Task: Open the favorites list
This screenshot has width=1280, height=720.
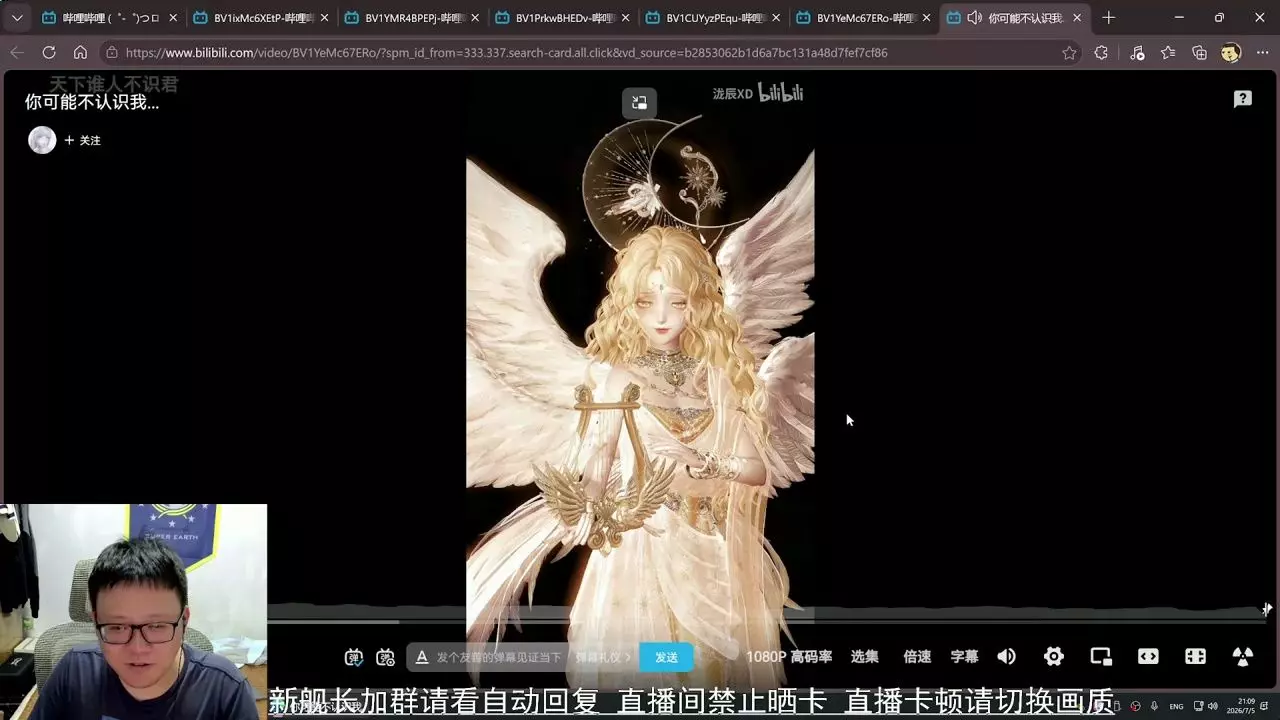Action: (x=1168, y=53)
